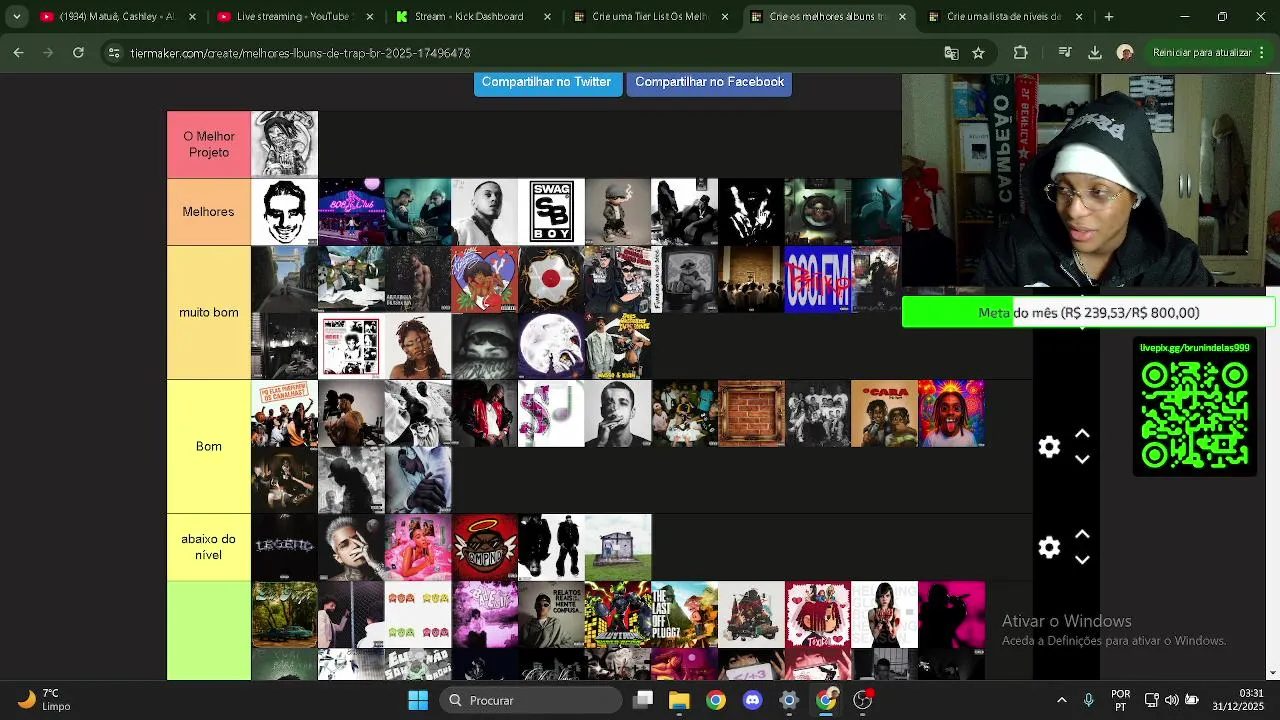Image resolution: width=1280 pixels, height=720 pixels.
Task: Move the abaixo do nível tier down
Action: click(1082, 560)
